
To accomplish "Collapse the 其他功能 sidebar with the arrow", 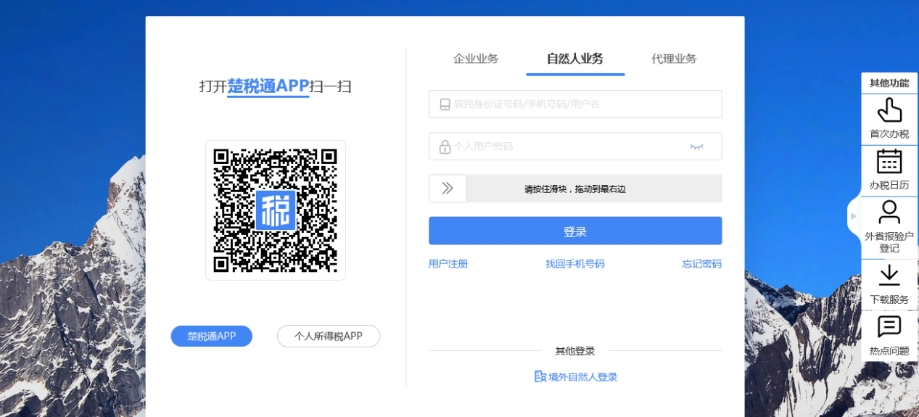I will 854,216.
